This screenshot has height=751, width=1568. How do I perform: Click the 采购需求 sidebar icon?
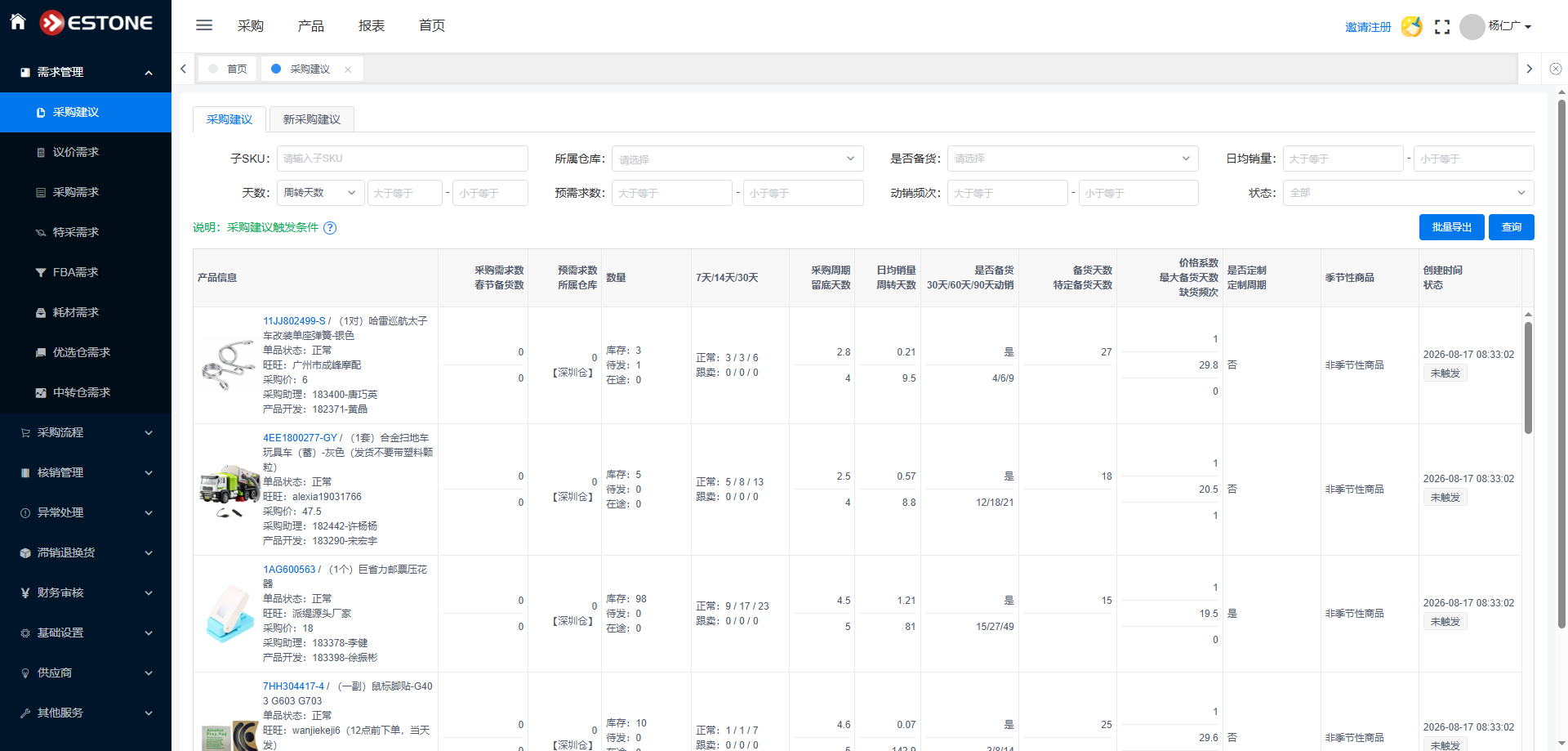41,193
